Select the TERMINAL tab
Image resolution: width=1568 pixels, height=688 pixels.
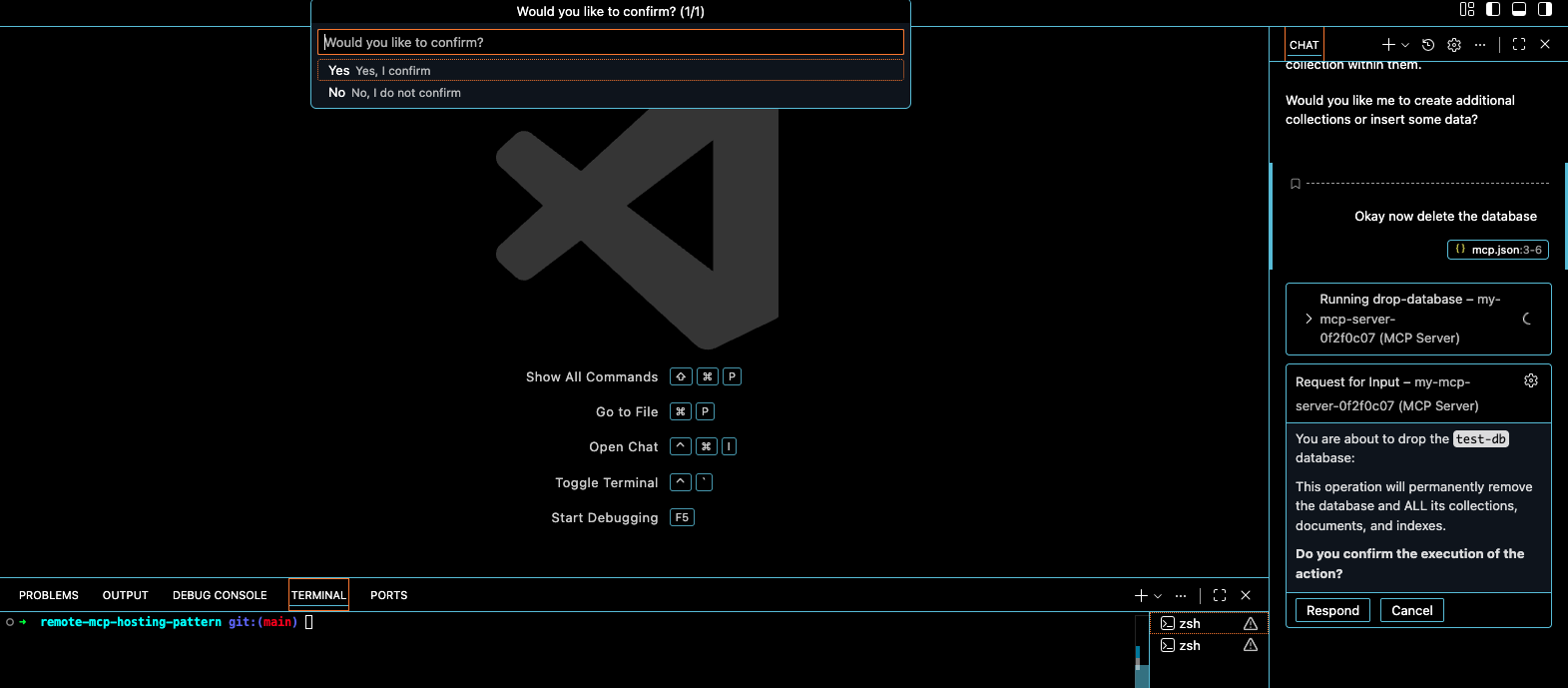point(319,595)
